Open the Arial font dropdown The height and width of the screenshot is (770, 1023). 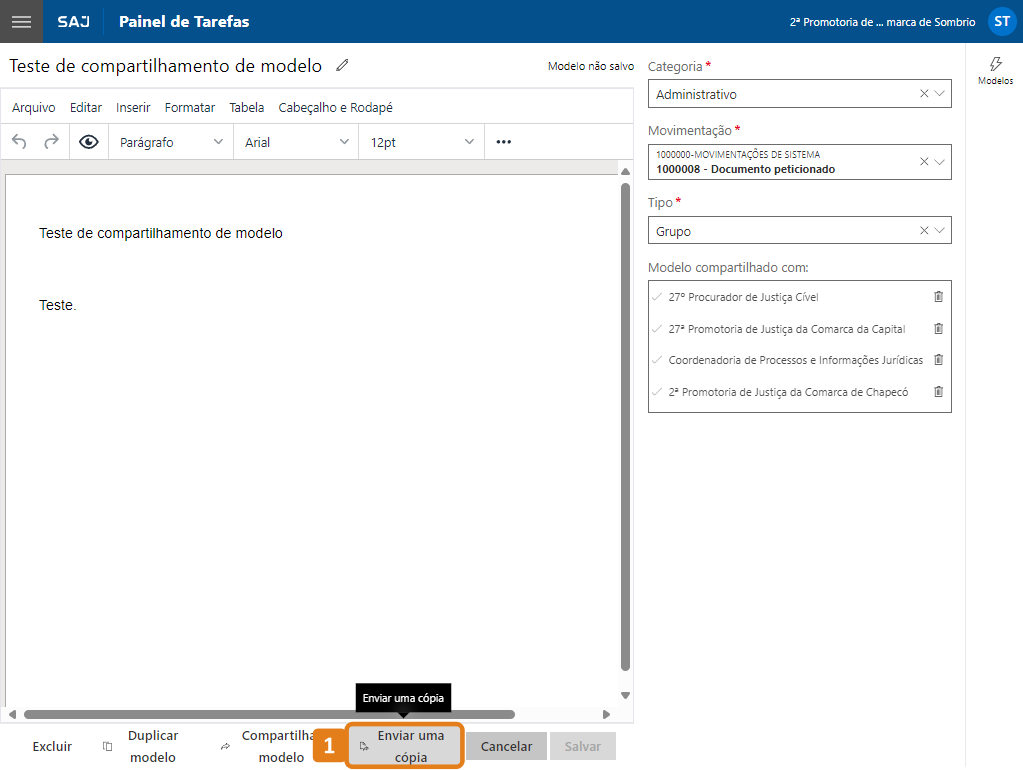295,141
